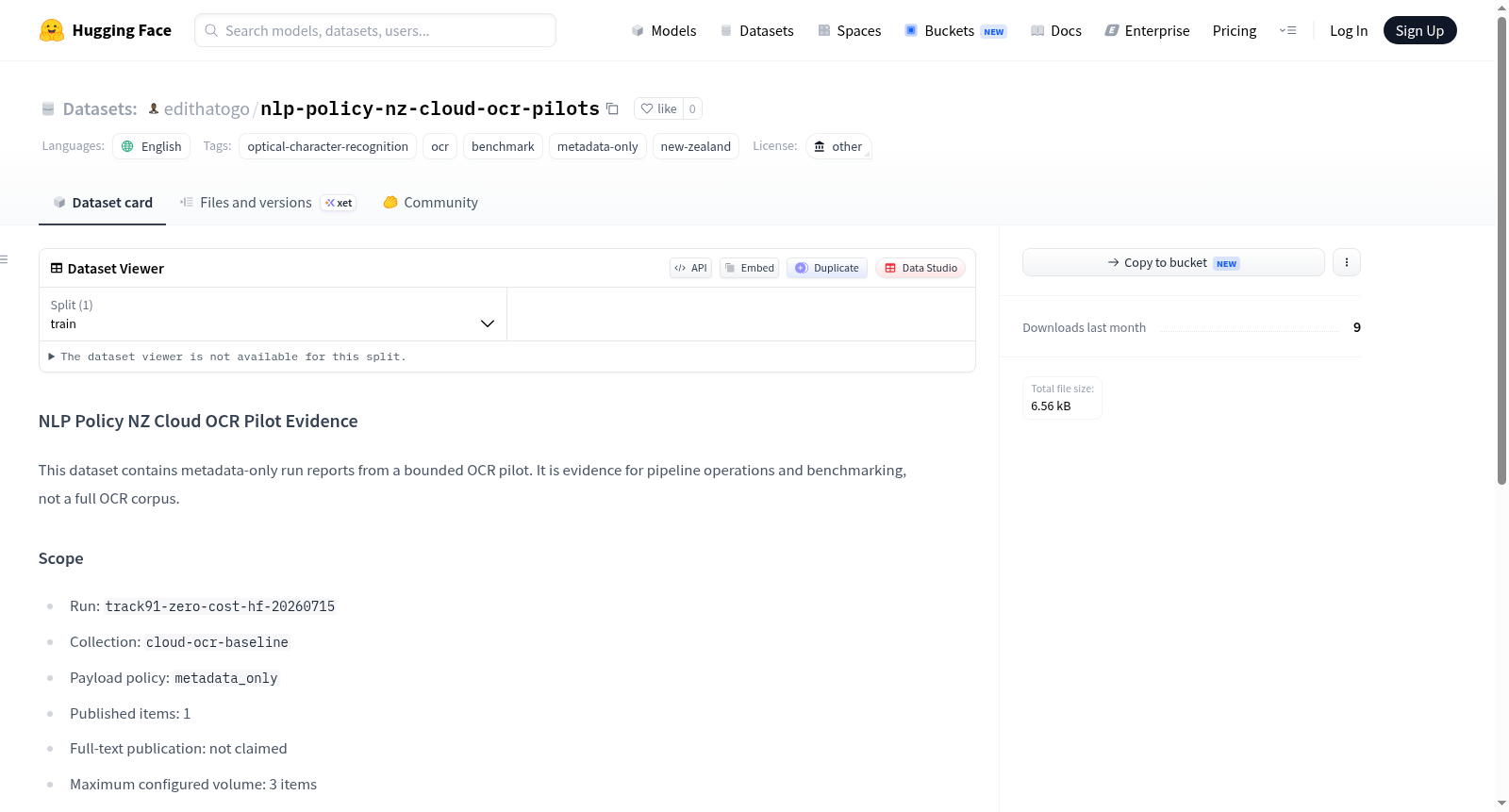Screen dimensions: 1509x812
Task: Focus the search models and datasets field
Action: (x=375, y=30)
